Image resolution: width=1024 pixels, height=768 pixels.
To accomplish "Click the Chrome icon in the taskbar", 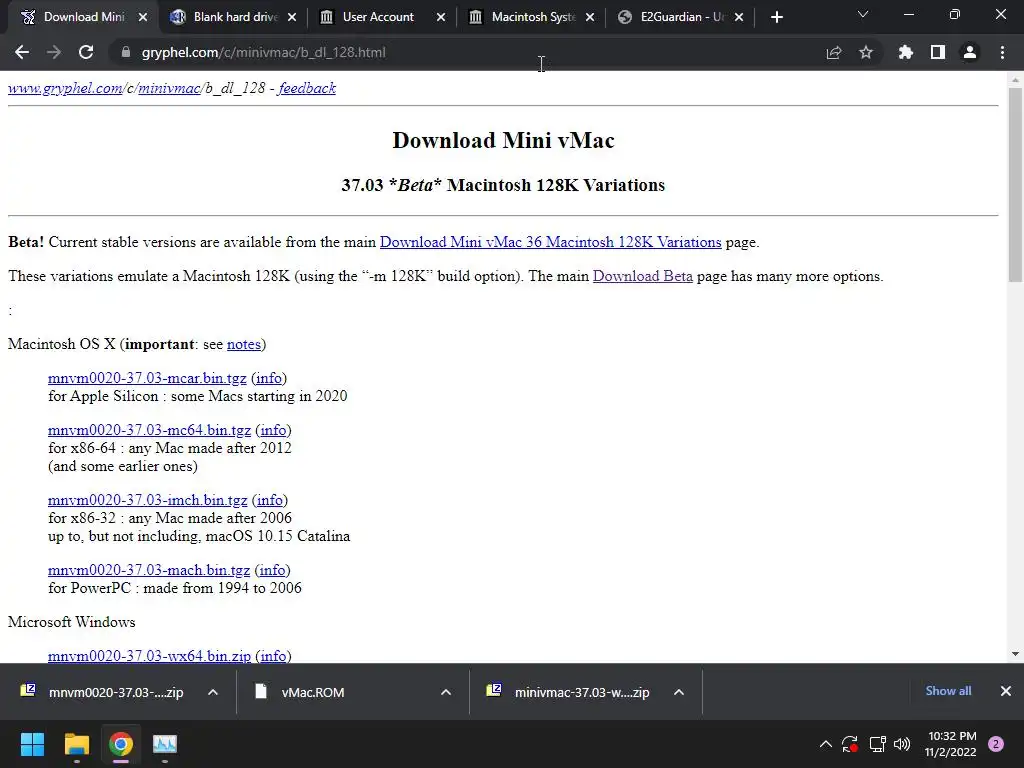I will (121, 744).
